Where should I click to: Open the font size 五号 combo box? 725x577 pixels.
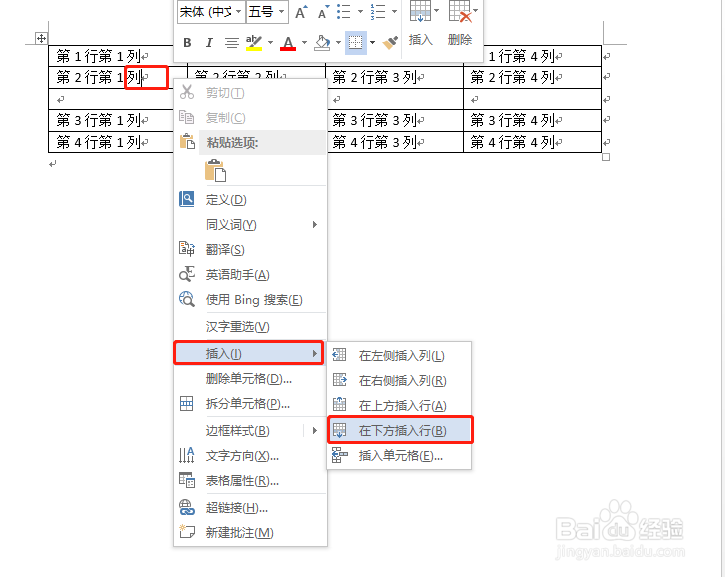coord(267,12)
